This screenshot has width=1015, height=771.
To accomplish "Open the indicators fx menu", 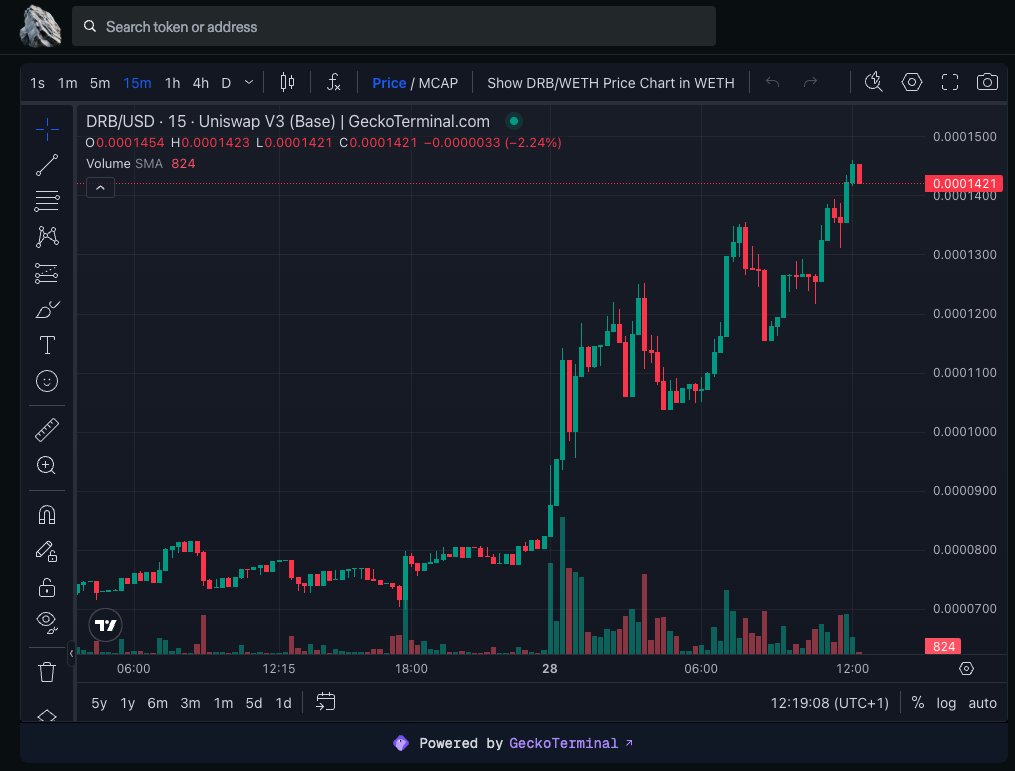I will (333, 82).
